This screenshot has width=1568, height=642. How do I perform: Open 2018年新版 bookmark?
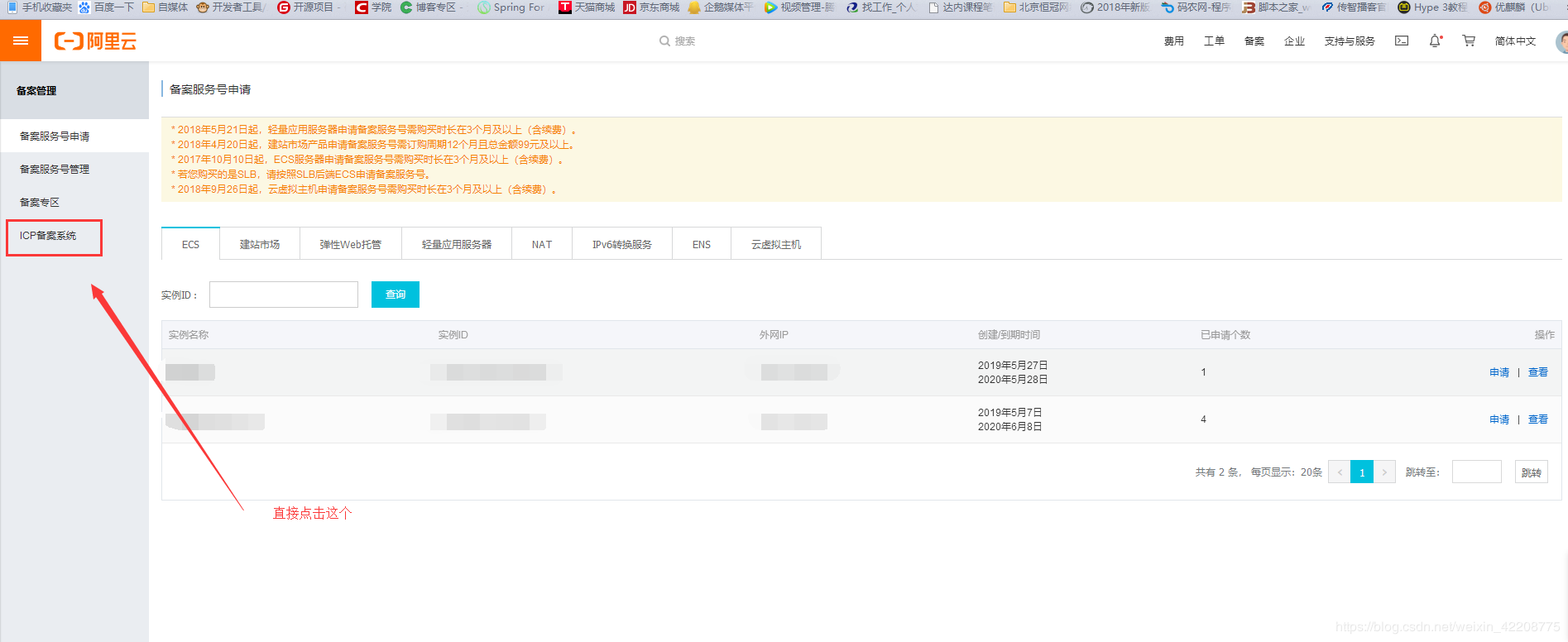[1115, 7]
